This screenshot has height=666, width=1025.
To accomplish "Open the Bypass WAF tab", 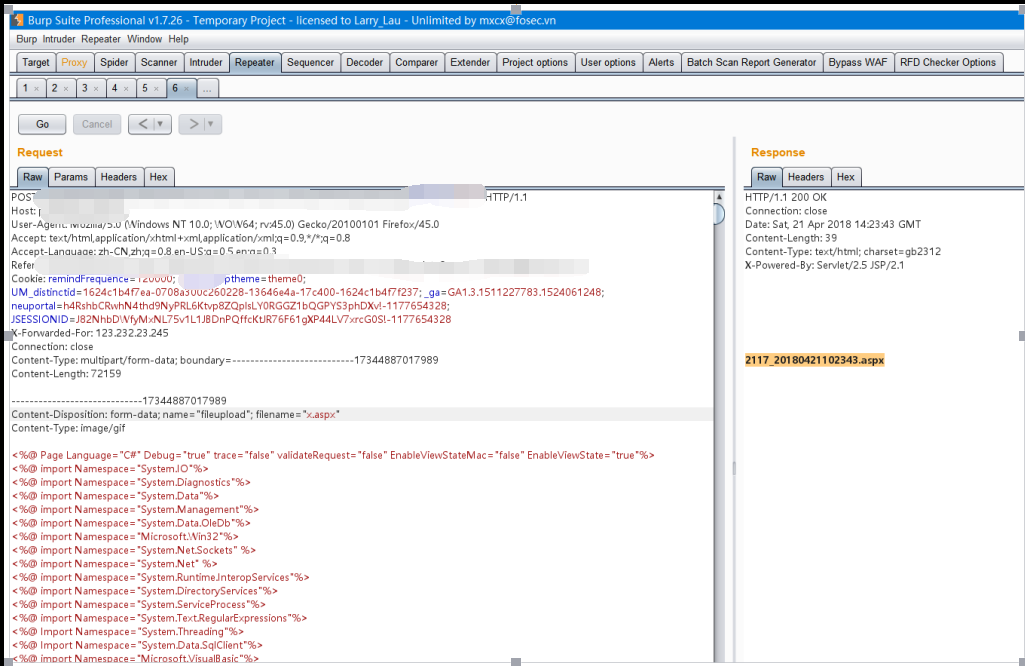I will 858,63.
